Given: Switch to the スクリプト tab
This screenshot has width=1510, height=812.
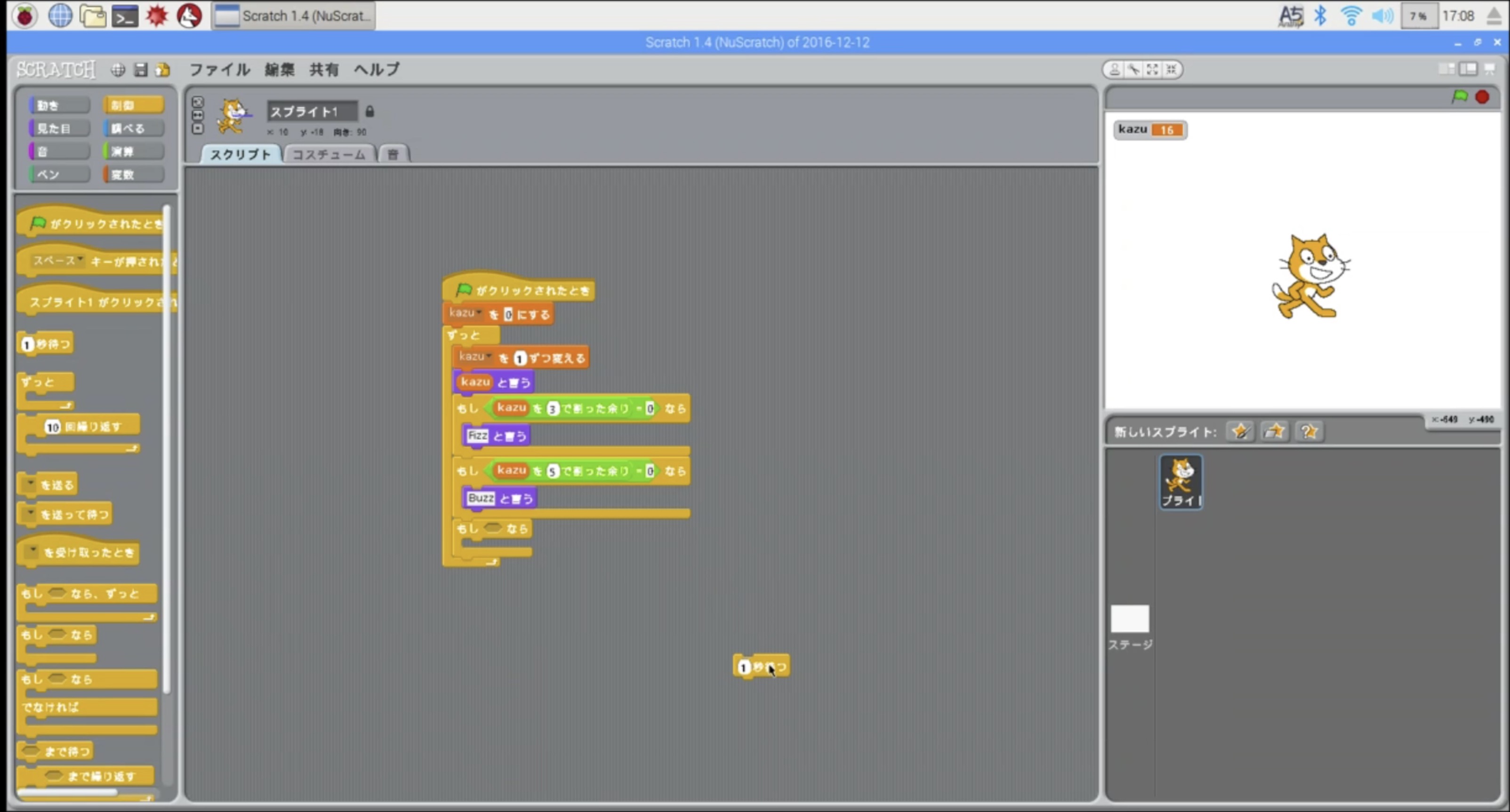Looking at the screenshot, I should tap(241, 154).
